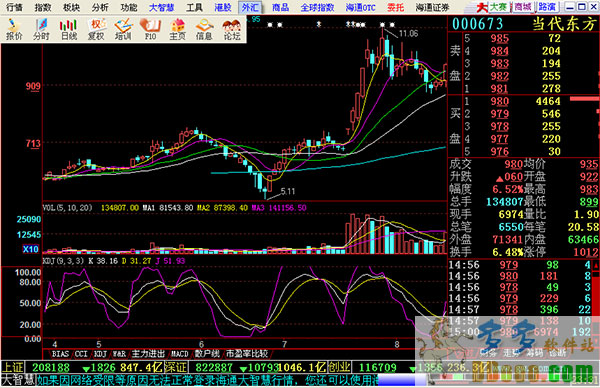
Task: Open the 分析 menu
Action: [x=100, y=7]
